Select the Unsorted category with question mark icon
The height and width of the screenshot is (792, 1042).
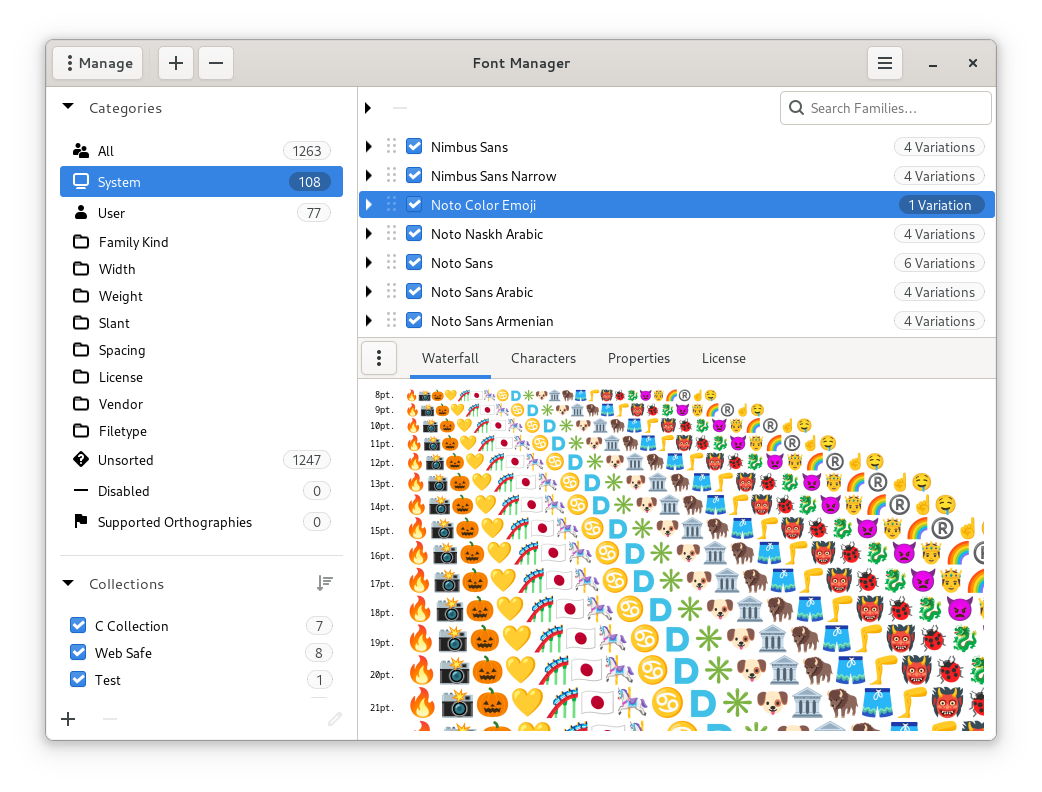click(125, 460)
